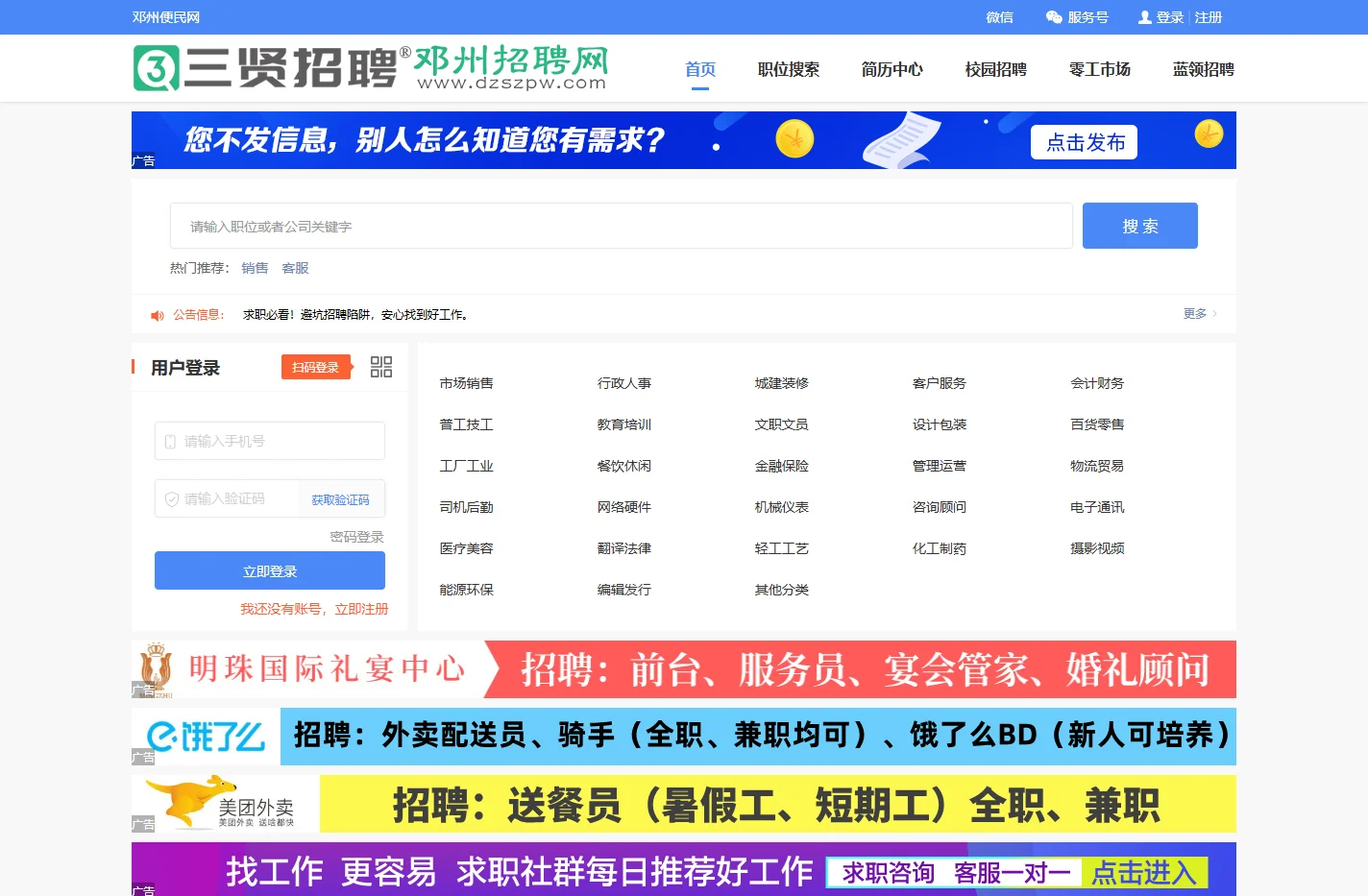The height and width of the screenshot is (896, 1368).
Task: Focus the phone number input field
Action: pyautogui.click(x=270, y=441)
